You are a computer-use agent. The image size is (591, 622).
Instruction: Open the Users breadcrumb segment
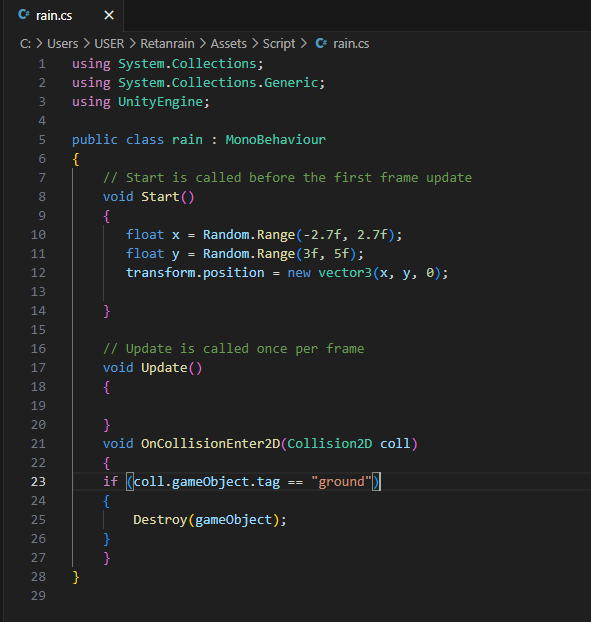[x=63, y=43]
